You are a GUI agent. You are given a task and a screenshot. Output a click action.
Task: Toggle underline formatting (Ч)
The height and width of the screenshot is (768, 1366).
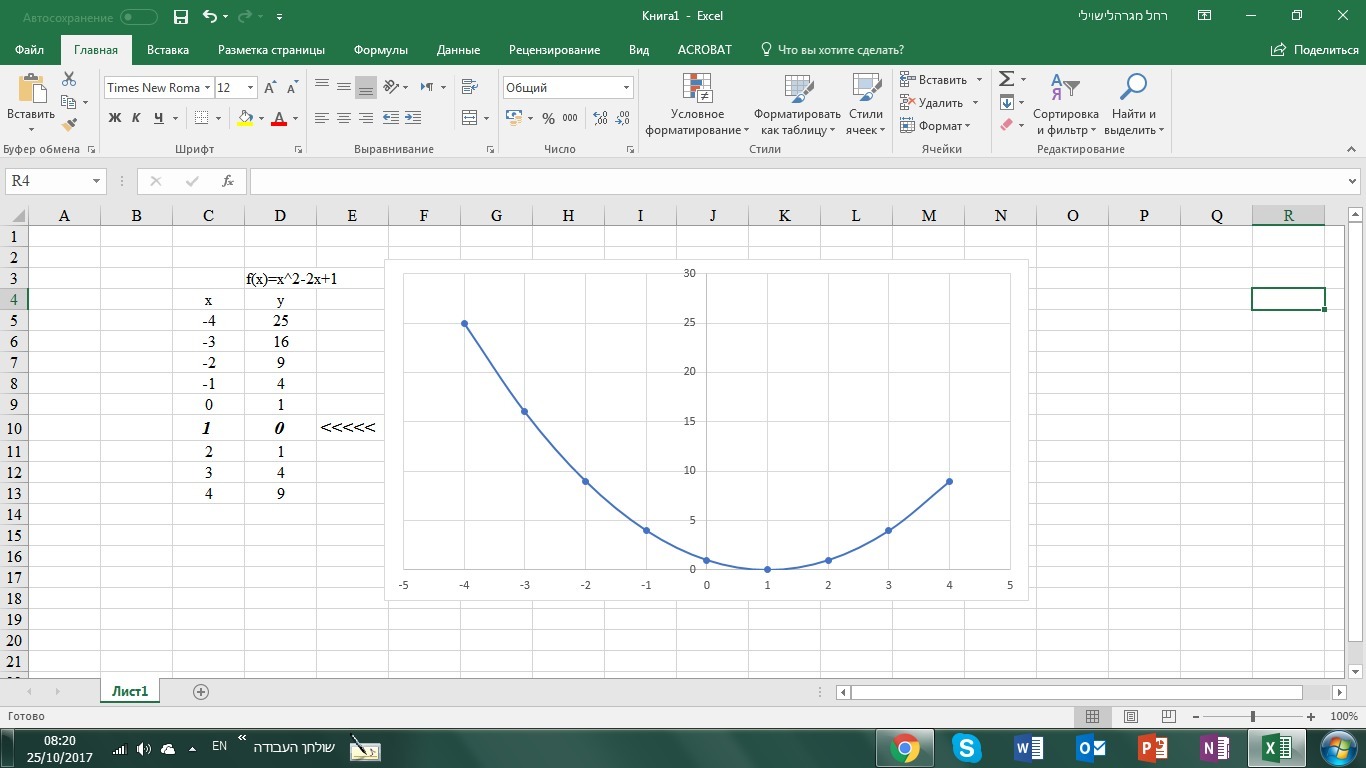point(158,118)
